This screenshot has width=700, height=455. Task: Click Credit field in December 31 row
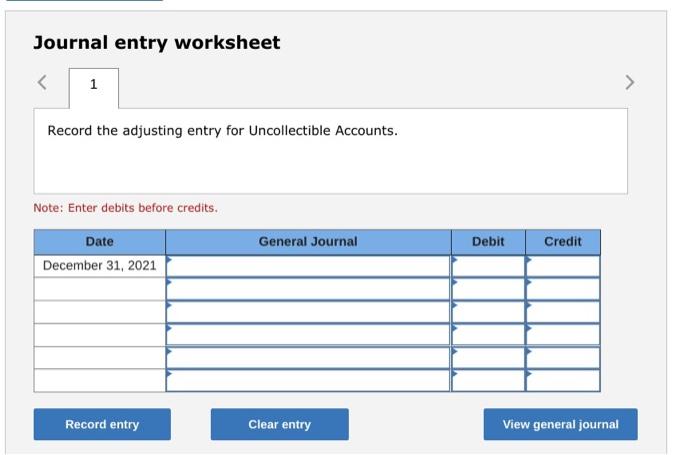tap(563, 266)
